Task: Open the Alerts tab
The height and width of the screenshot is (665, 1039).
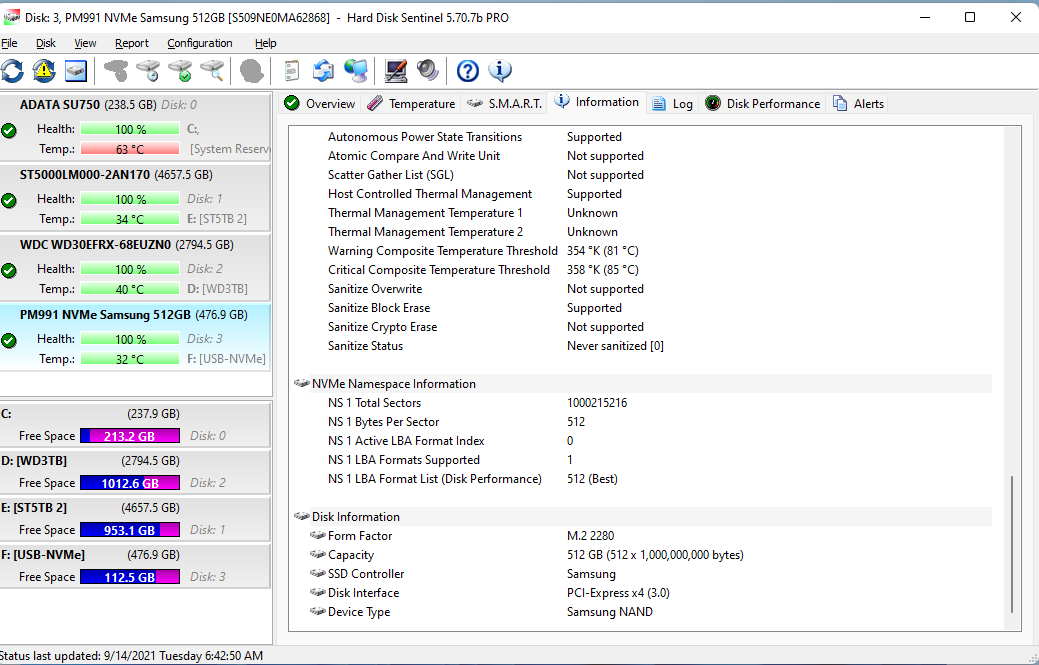Action: point(859,104)
